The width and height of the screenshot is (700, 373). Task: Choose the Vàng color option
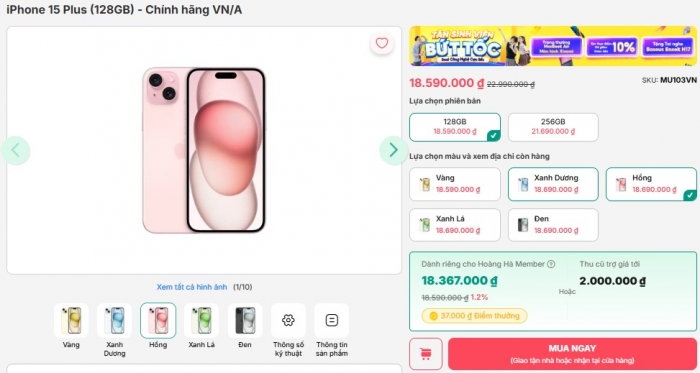(455, 184)
